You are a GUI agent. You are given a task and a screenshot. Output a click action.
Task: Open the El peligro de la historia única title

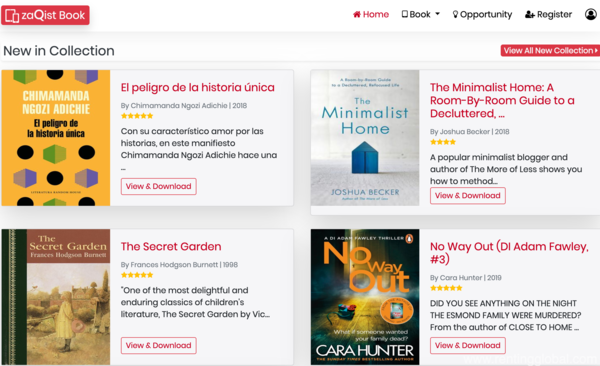click(197, 87)
